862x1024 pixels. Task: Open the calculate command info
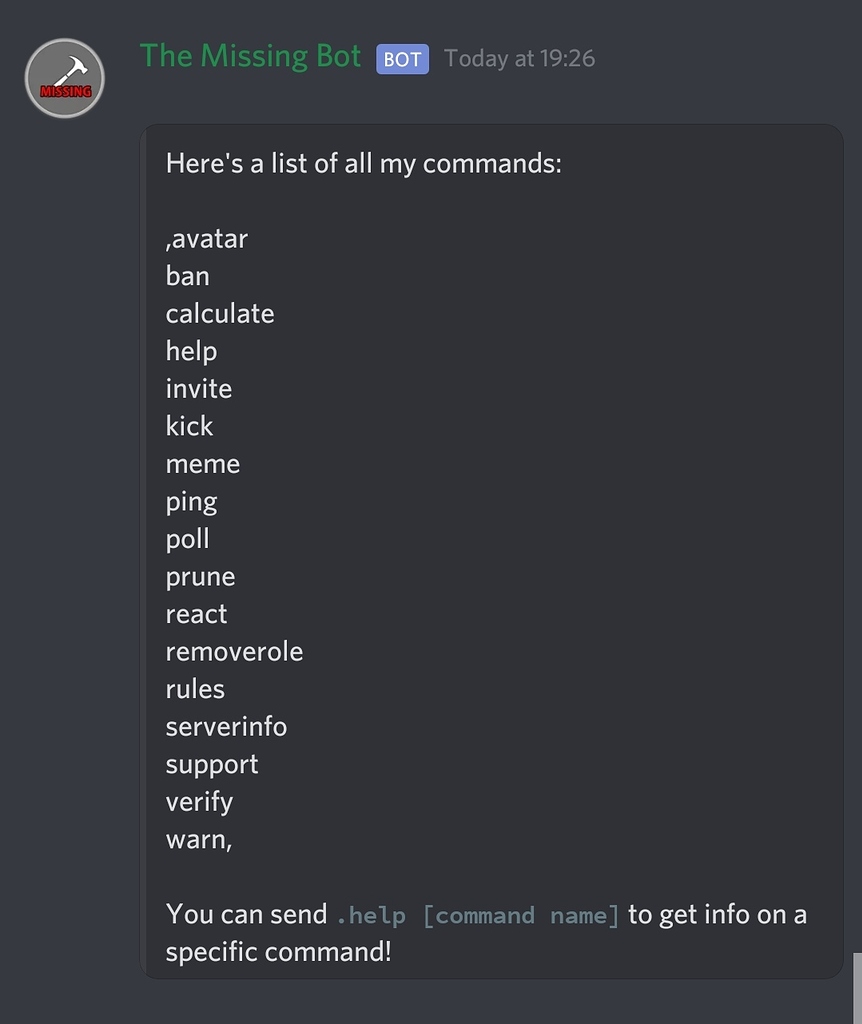(219, 313)
